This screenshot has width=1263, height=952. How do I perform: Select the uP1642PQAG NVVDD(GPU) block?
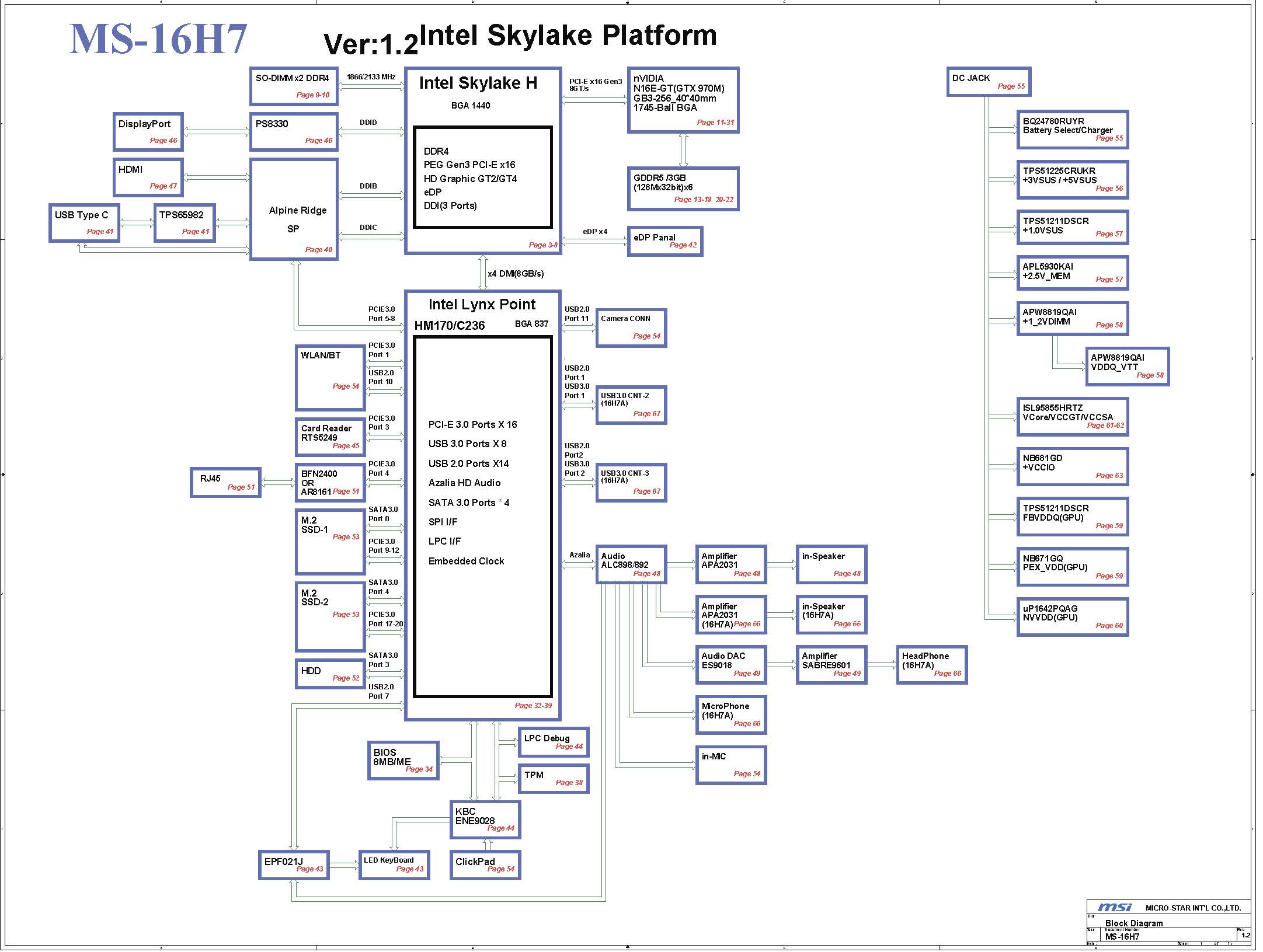tap(1073, 617)
